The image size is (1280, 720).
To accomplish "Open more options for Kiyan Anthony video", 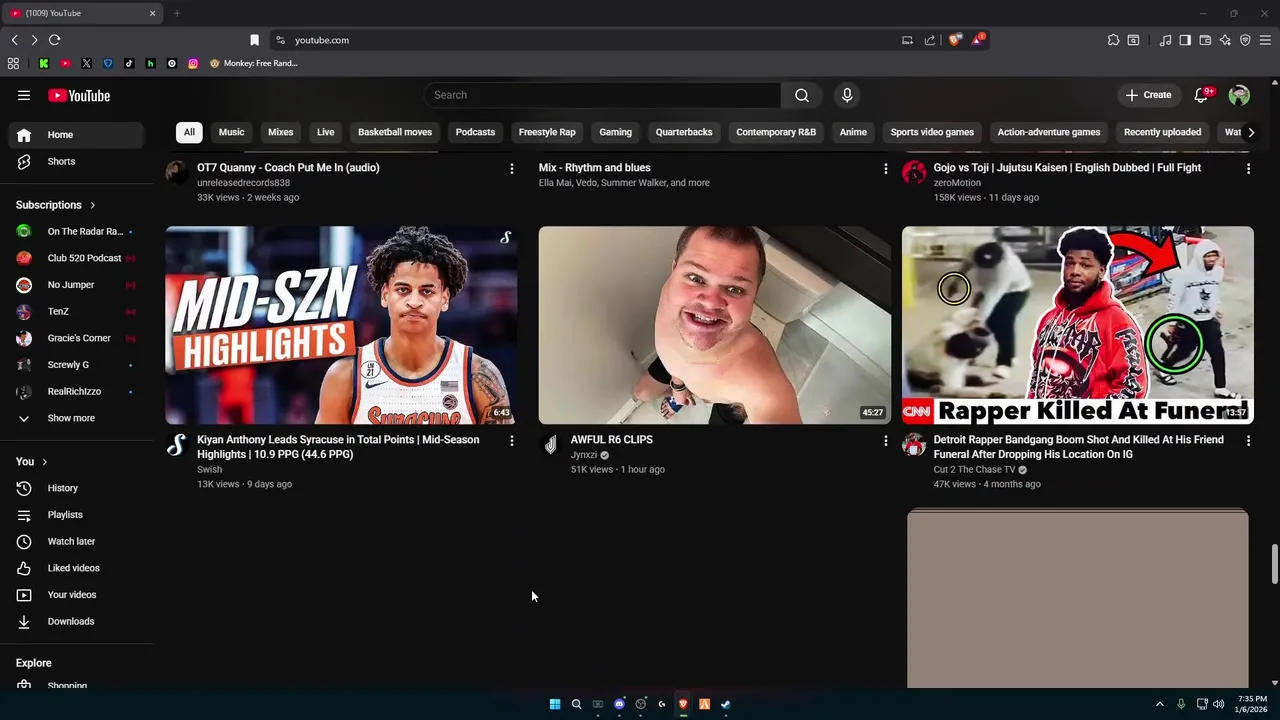I will (x=512, y=441).
